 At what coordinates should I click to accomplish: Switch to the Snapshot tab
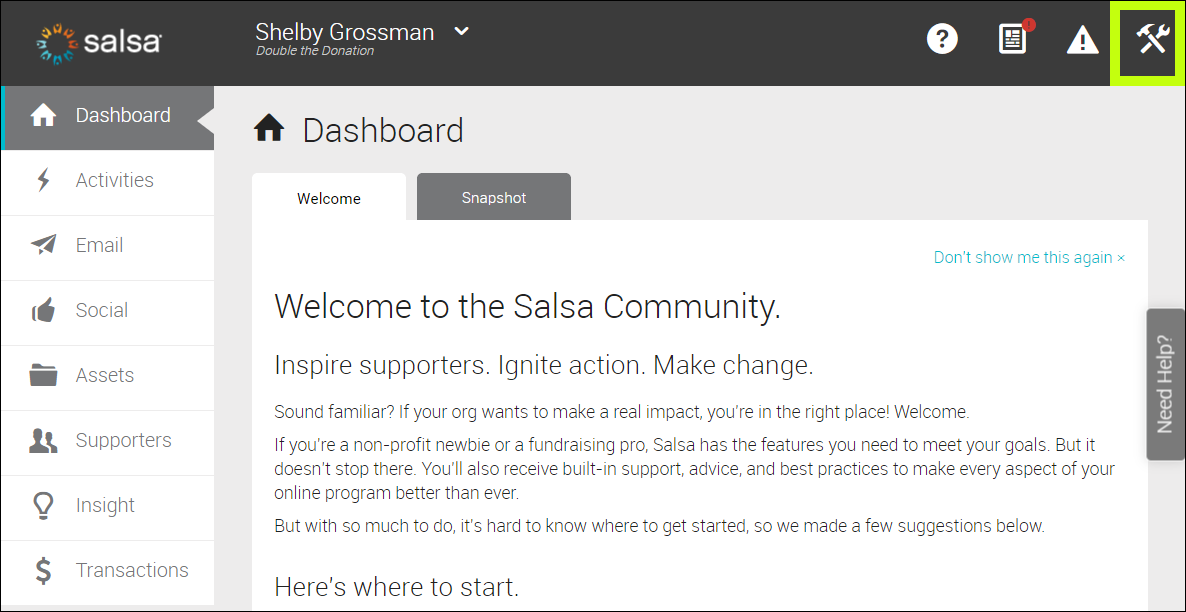(x=493, y=197)
